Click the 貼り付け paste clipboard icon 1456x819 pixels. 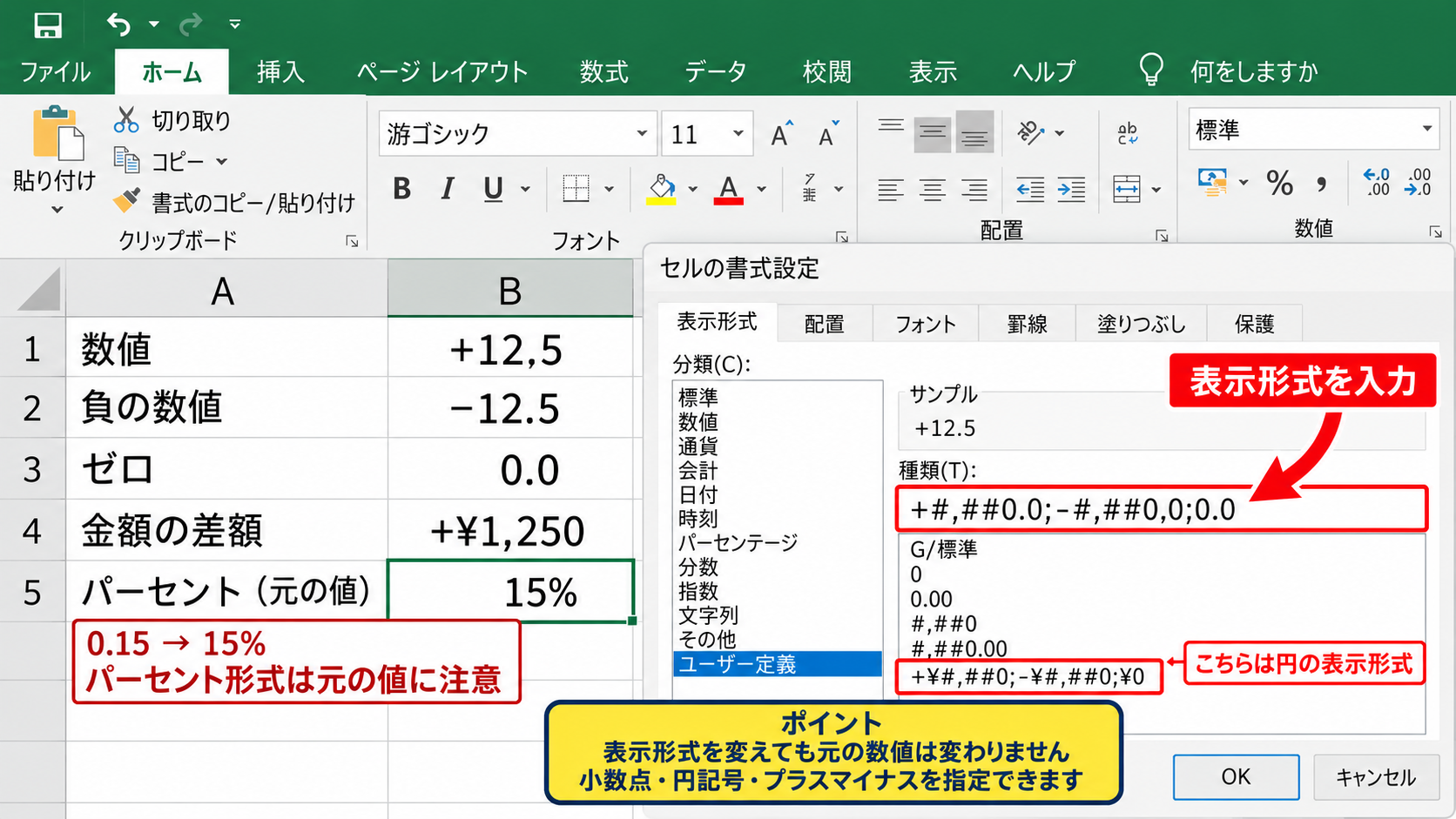[58, 134]
